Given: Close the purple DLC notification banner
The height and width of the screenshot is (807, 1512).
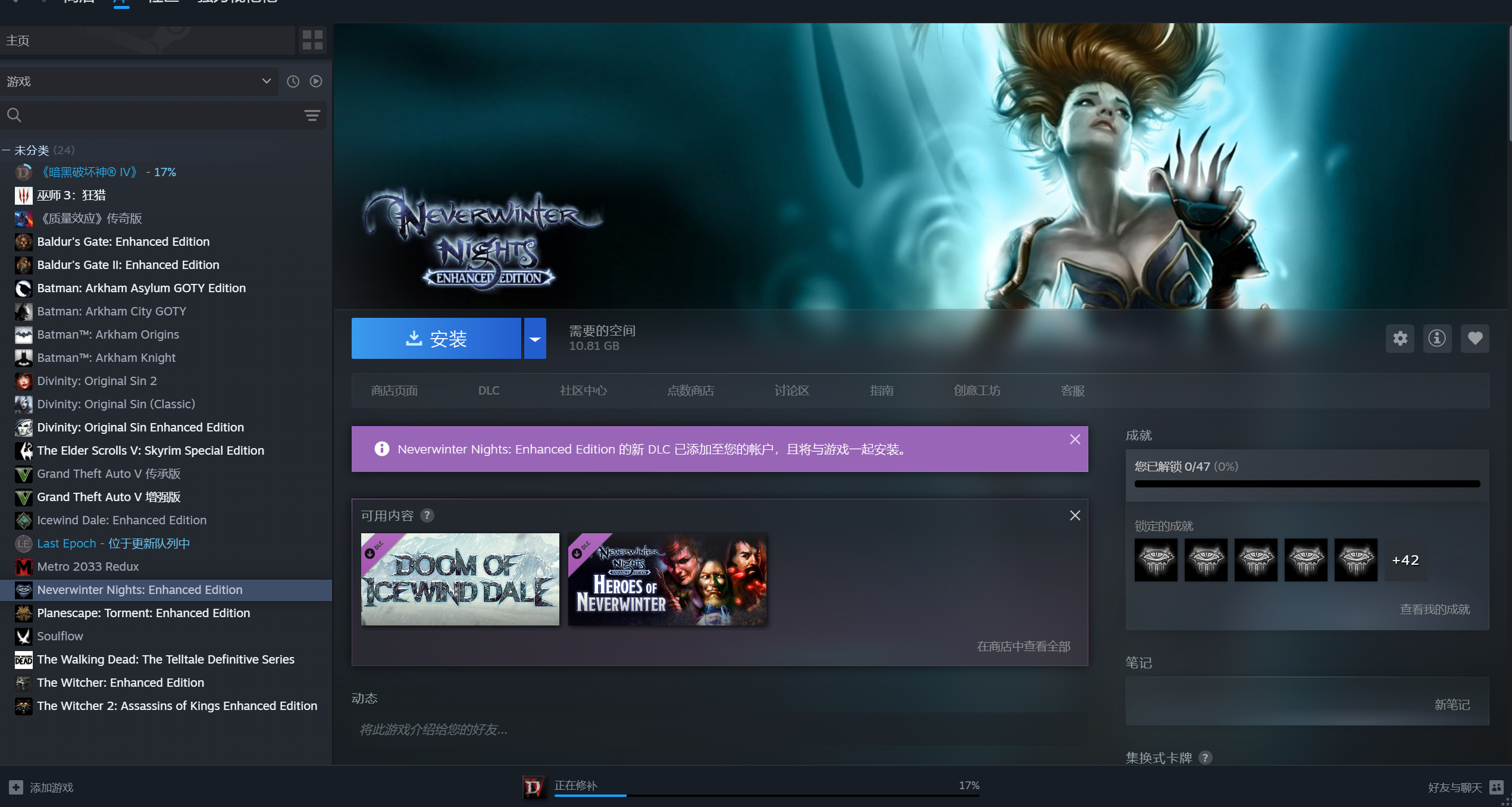Looking at the screenshot, I should click(1075, 439).
